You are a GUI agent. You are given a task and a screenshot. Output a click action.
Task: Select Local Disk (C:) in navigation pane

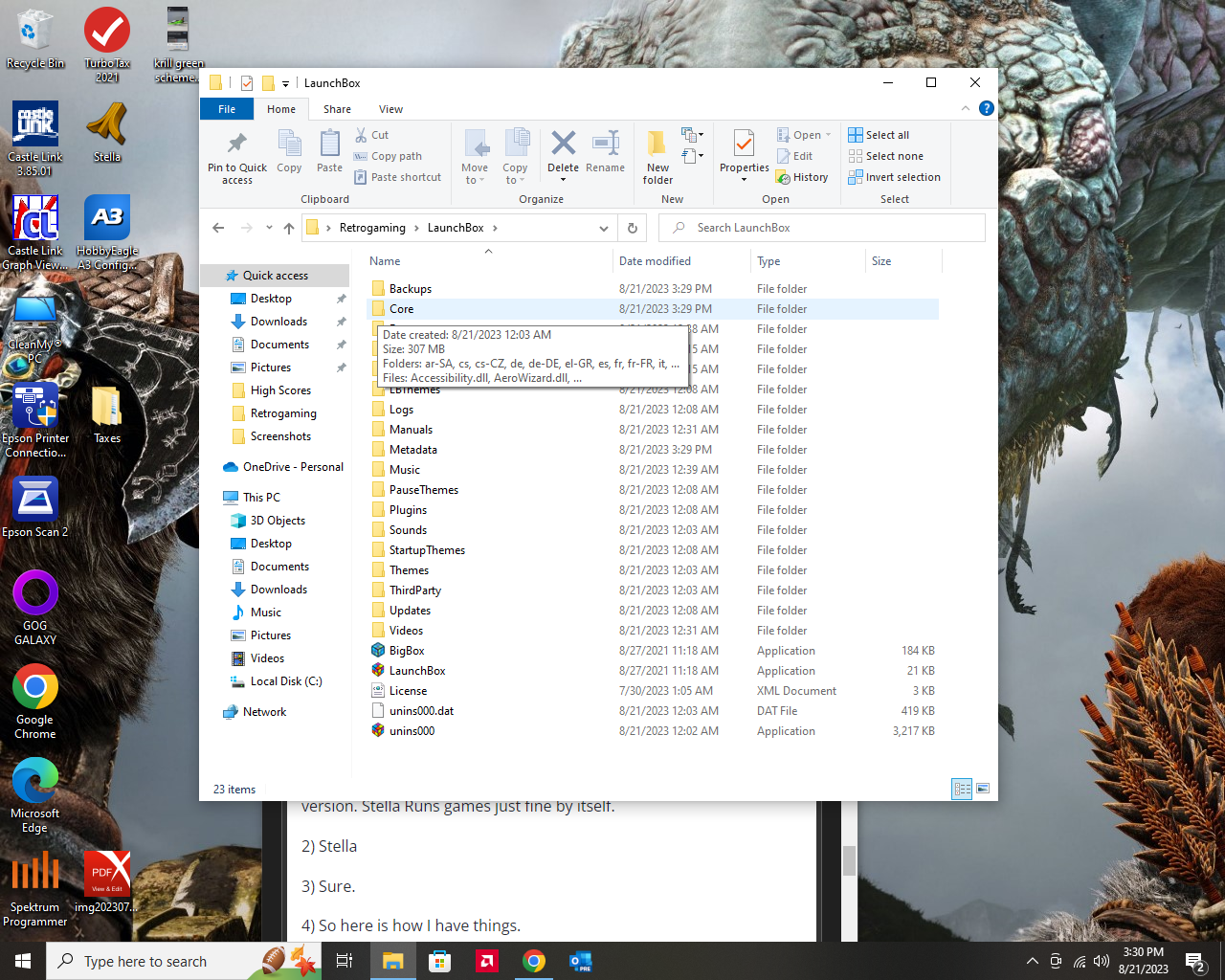click(285, 681)
